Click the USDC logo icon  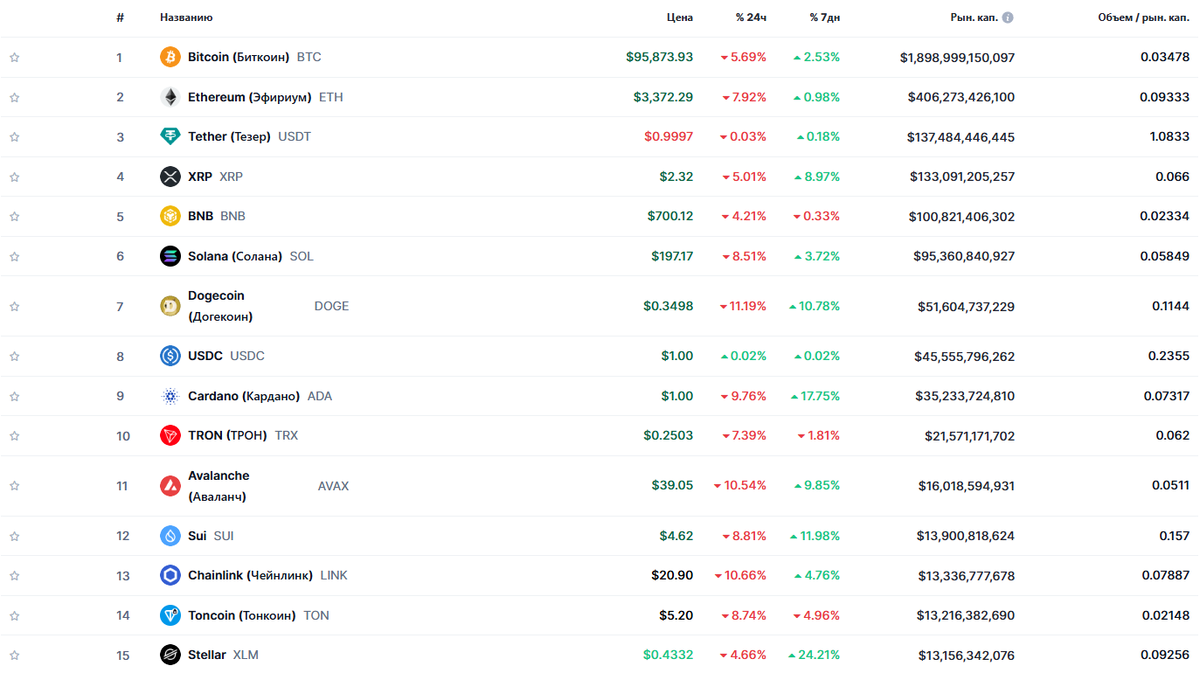point(170,356)
